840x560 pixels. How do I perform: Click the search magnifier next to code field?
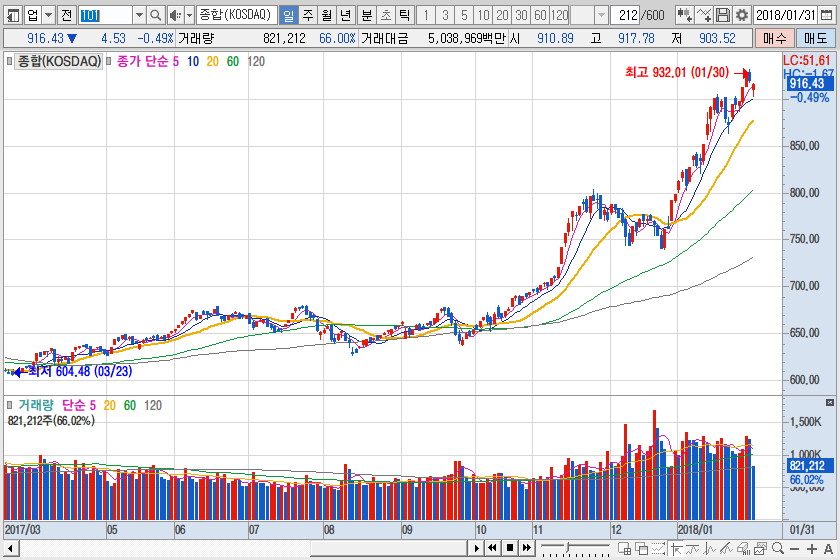[x=156, y=15]
